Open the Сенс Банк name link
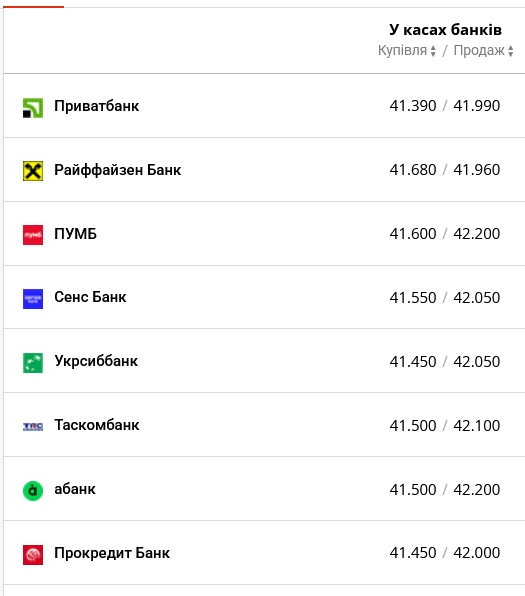 point(90,297)
